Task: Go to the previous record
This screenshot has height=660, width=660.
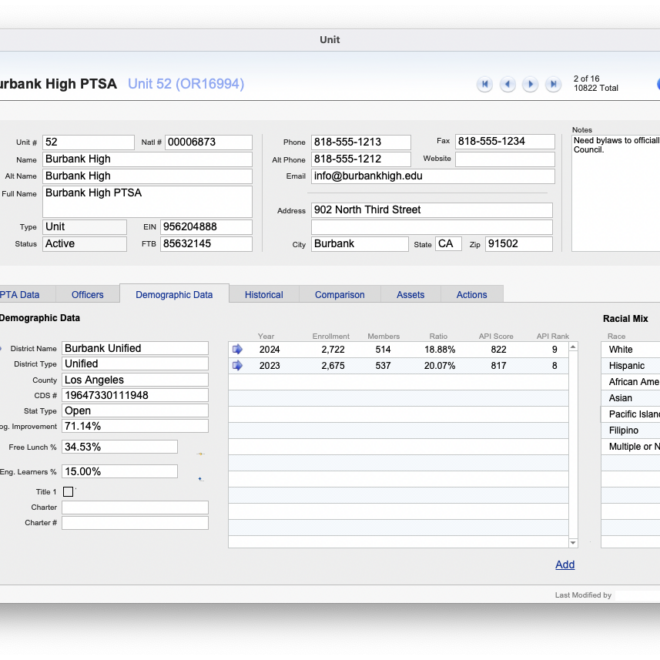Action: pyautogui.click(x=508, y=85)
